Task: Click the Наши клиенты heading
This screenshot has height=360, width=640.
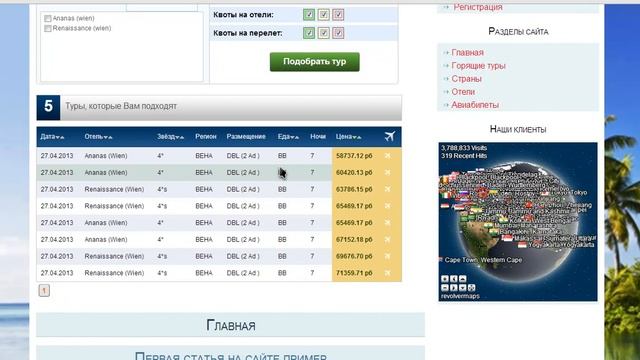Action: pos(518,129)
